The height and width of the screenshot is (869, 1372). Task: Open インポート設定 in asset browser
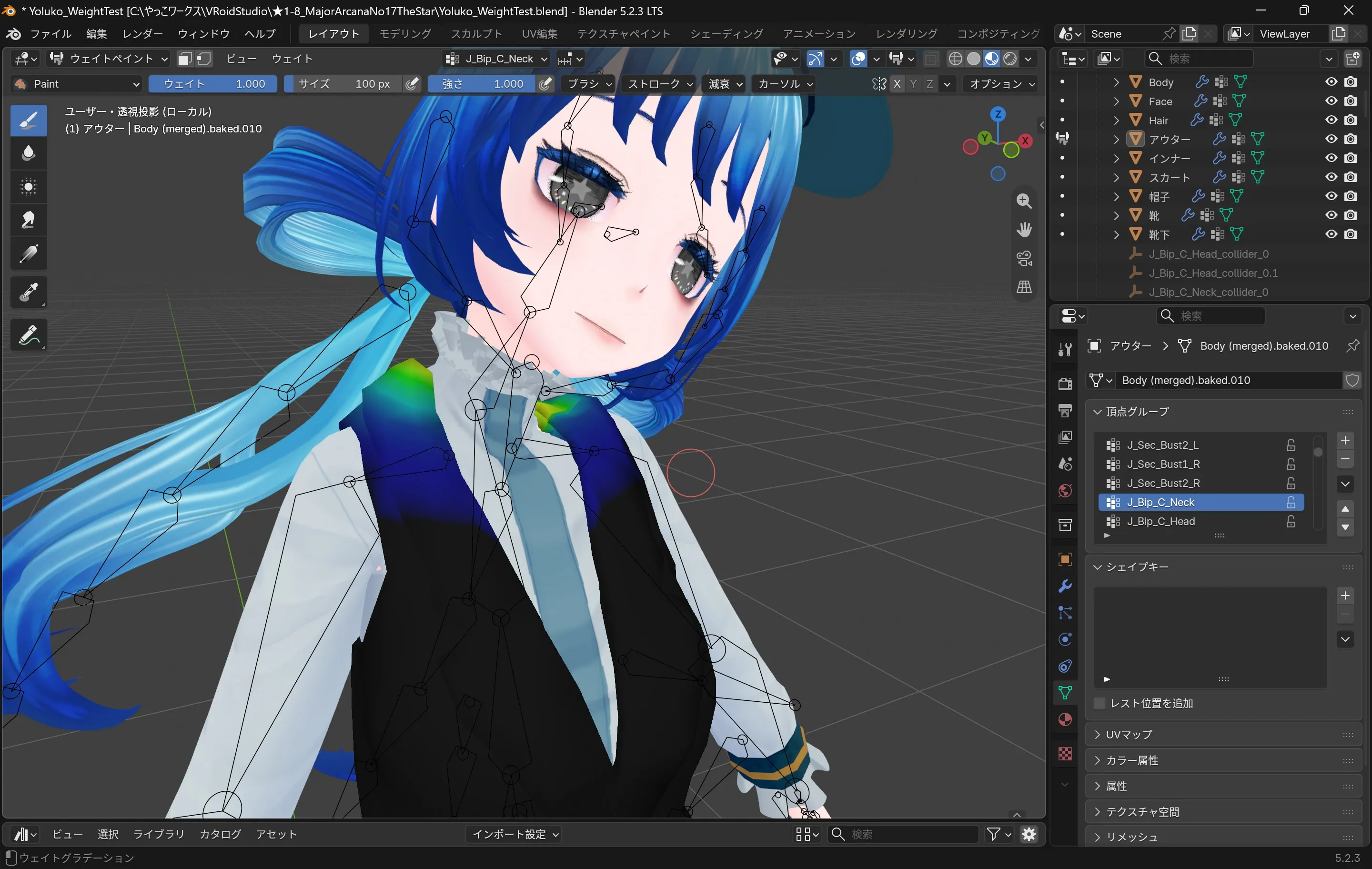tap(514, 834)
